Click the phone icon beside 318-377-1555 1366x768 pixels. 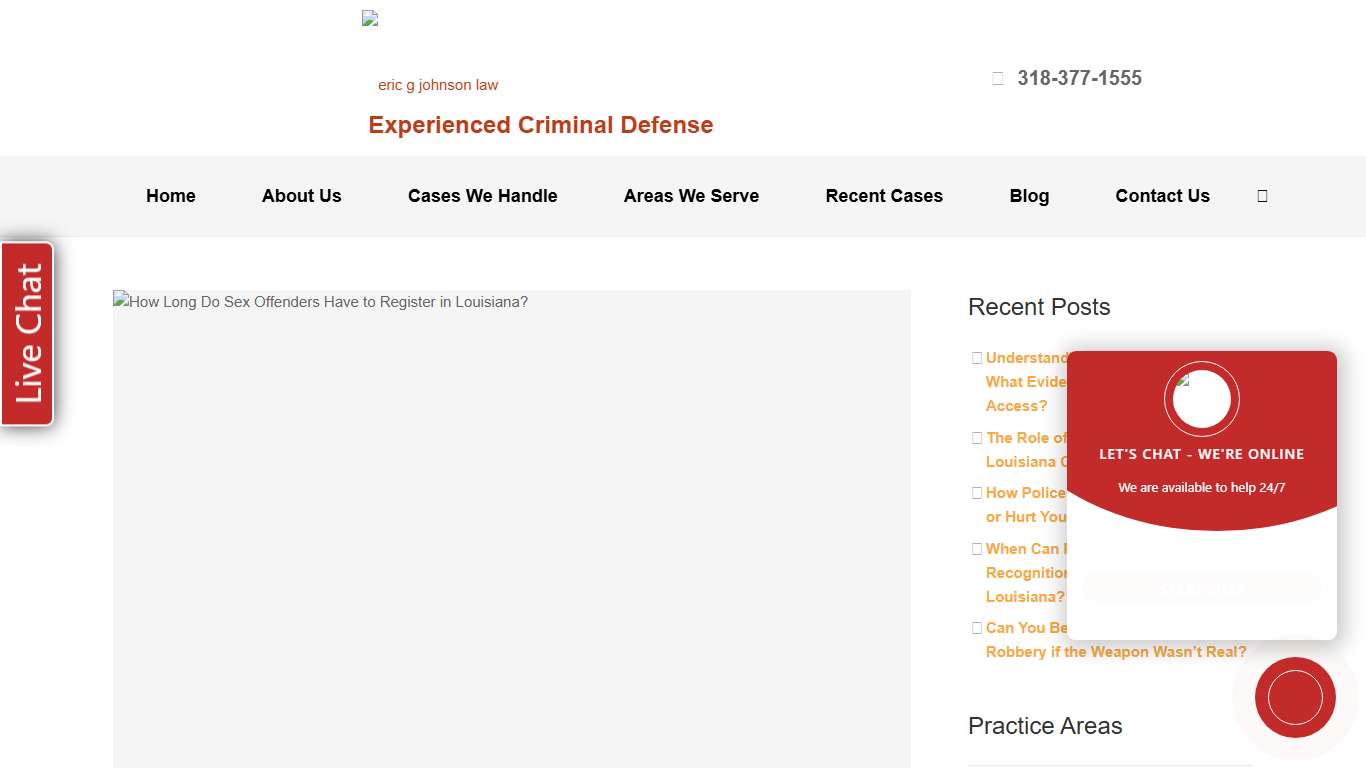coord(997,77)
